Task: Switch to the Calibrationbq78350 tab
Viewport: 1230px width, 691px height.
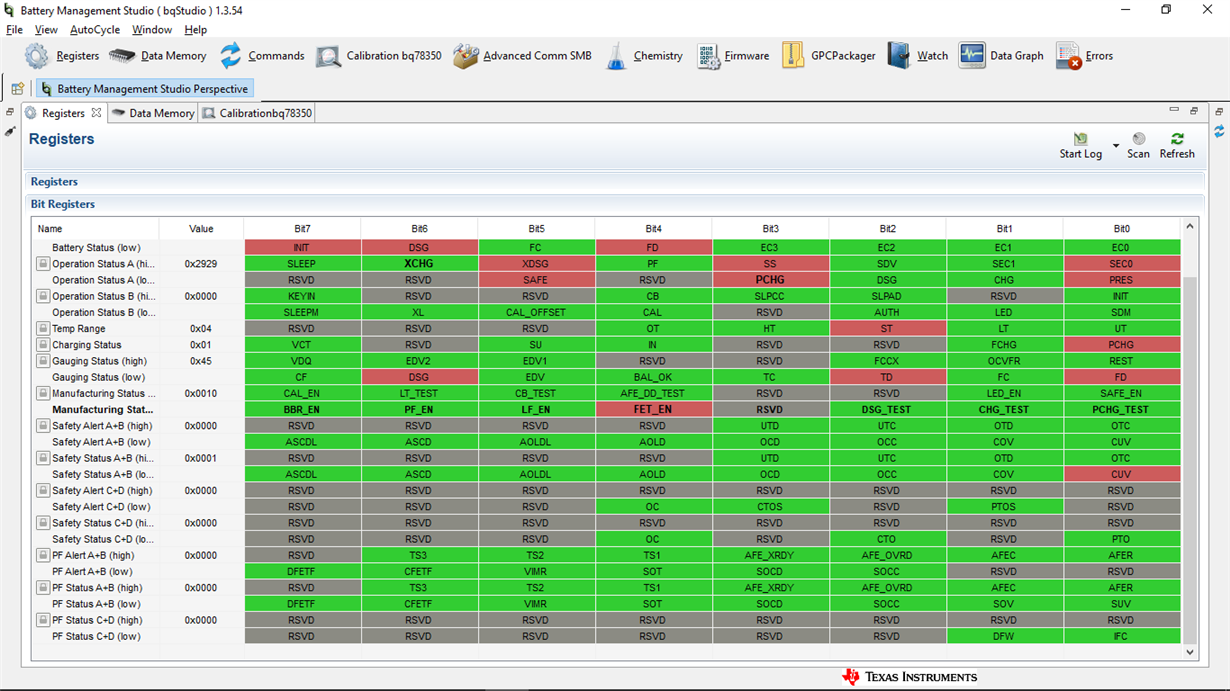Action: [x=257, y=113]
